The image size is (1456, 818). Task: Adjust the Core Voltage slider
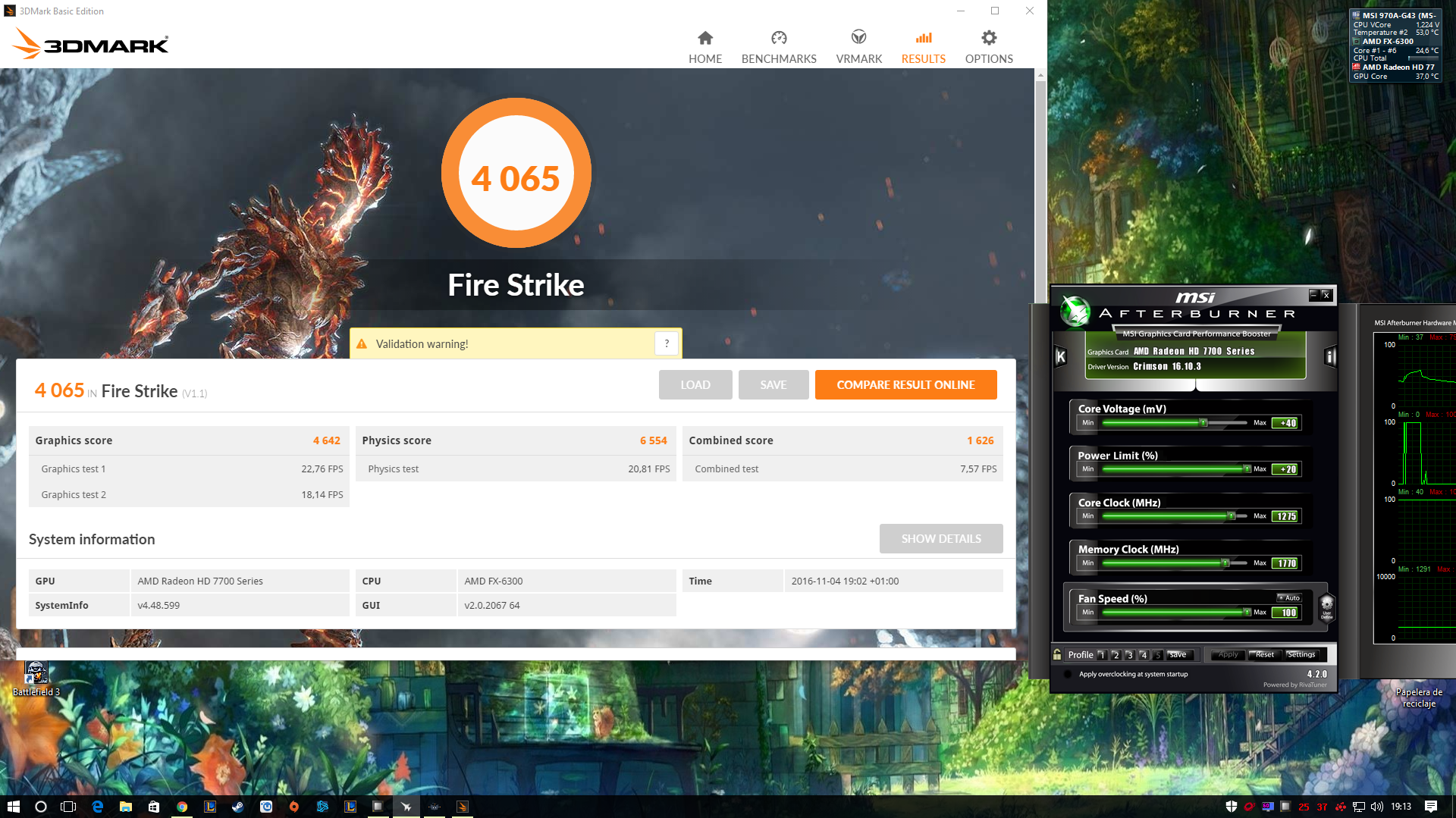tap(1174, 423)
